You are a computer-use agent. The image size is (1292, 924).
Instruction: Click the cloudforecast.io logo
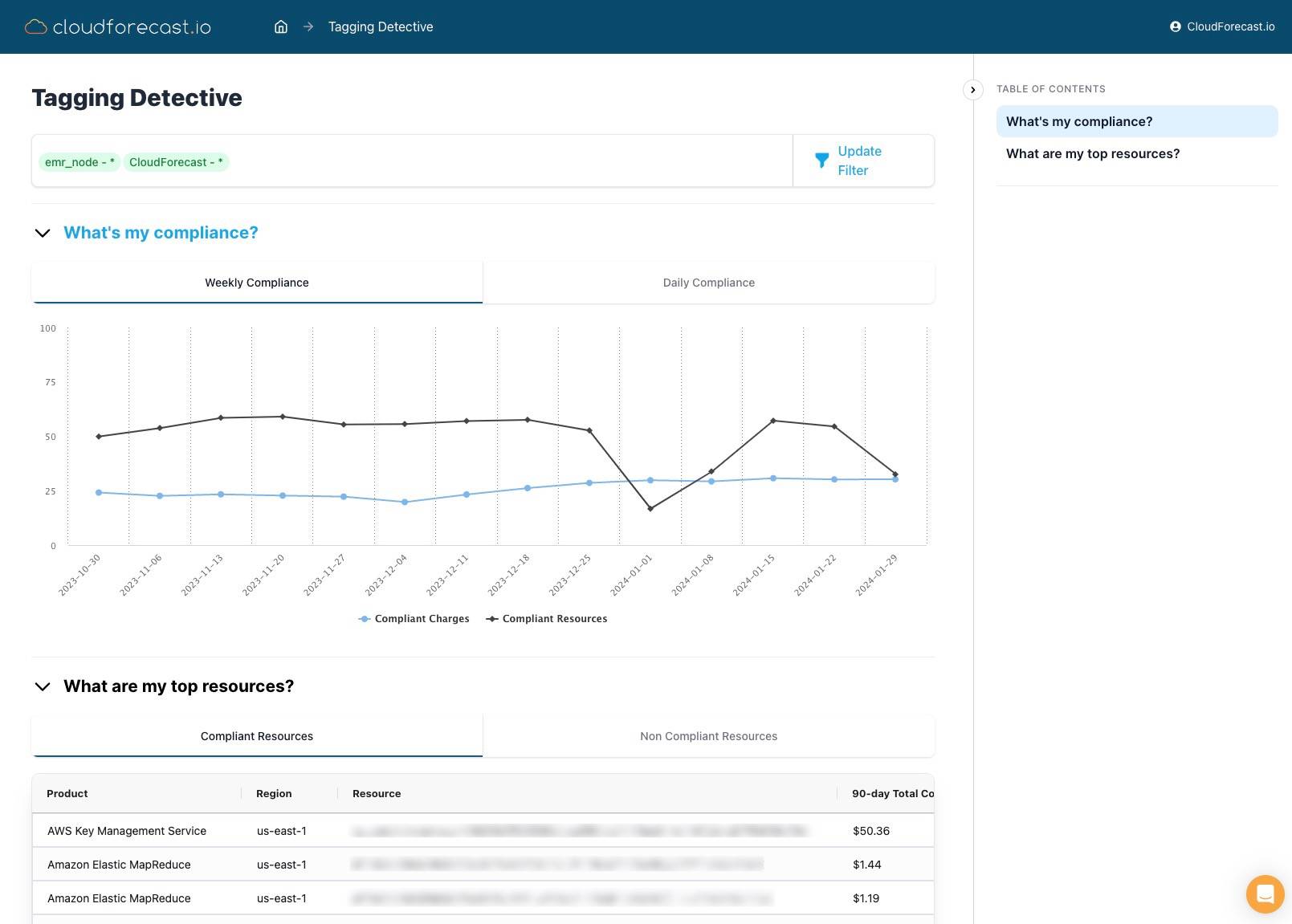click(118, 26)
